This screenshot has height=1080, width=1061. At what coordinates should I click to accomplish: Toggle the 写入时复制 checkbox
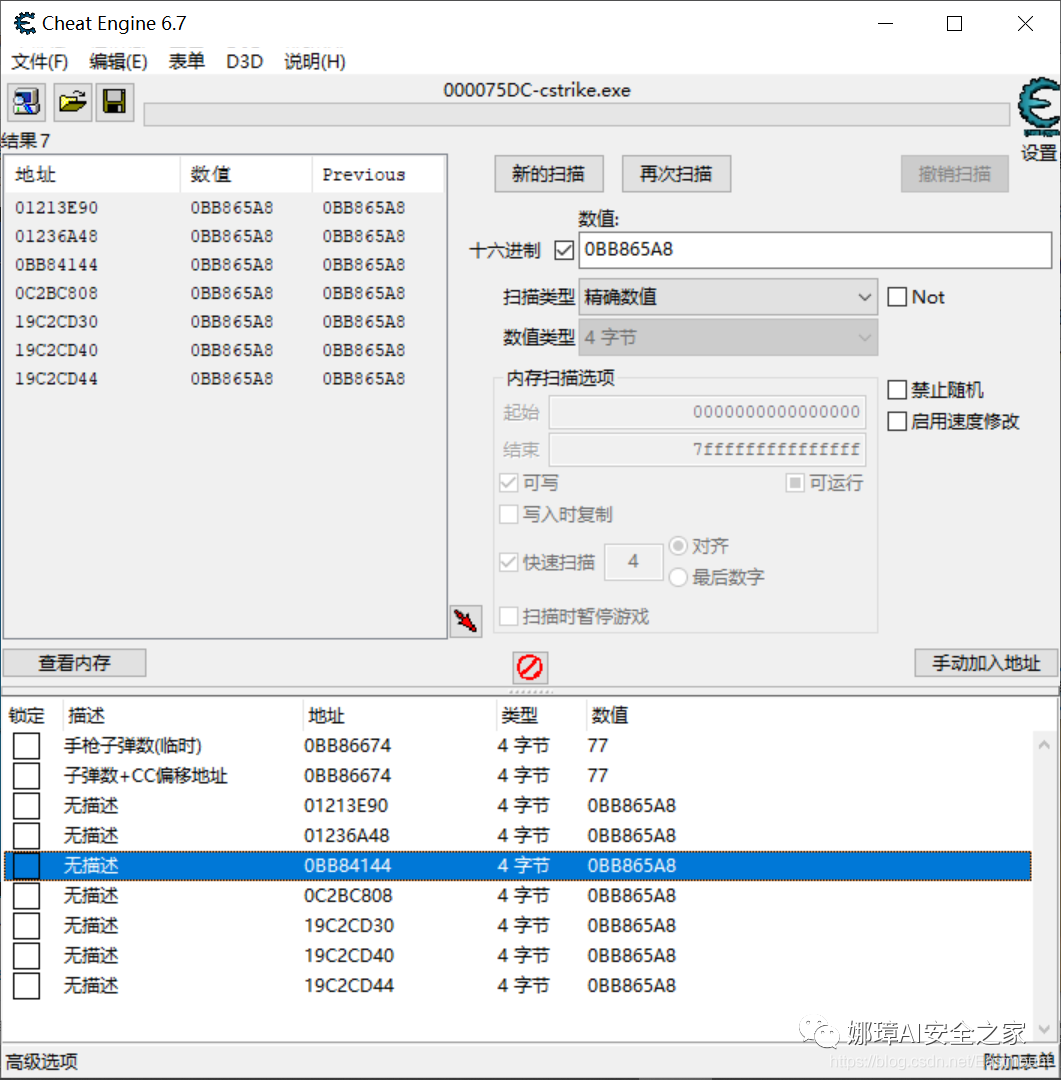pos(508,515)
